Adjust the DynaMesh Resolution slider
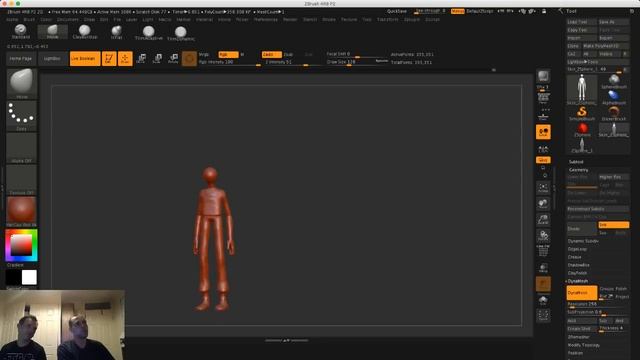Screen dimensions: 640x360 click(598, 304)
